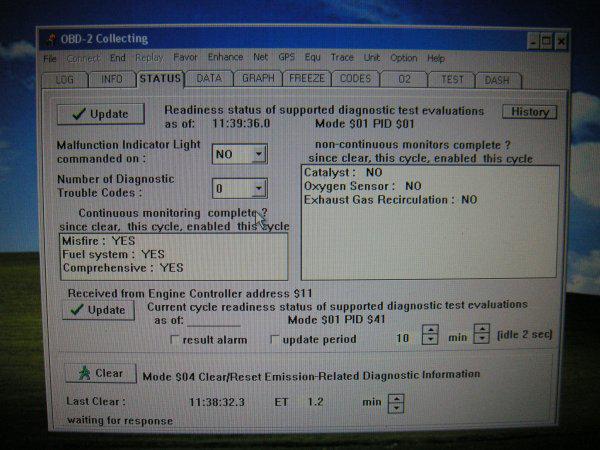Increase the update period value with up arrow
This screenshot has width=600, height=450.
[430, 330]
